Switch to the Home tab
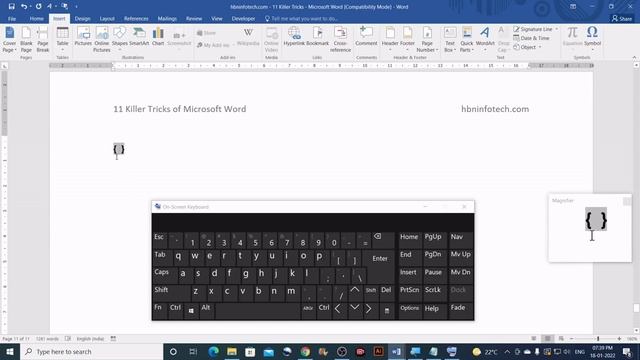This screenshot has width=640, height=360. [x=36, y=19]
